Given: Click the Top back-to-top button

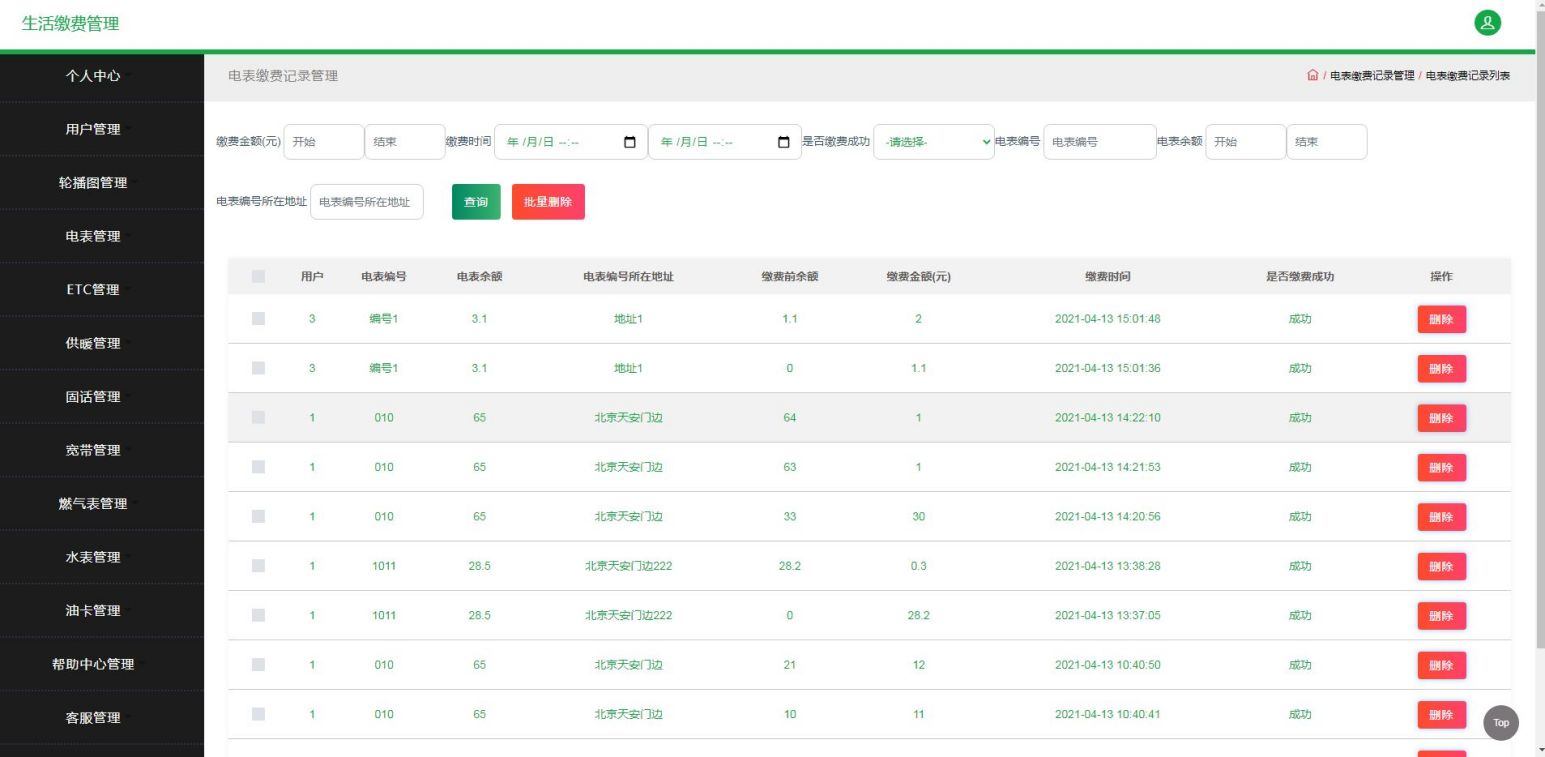Looking at the screenshot, I should pyautogui.click(x=1500, y=723).
